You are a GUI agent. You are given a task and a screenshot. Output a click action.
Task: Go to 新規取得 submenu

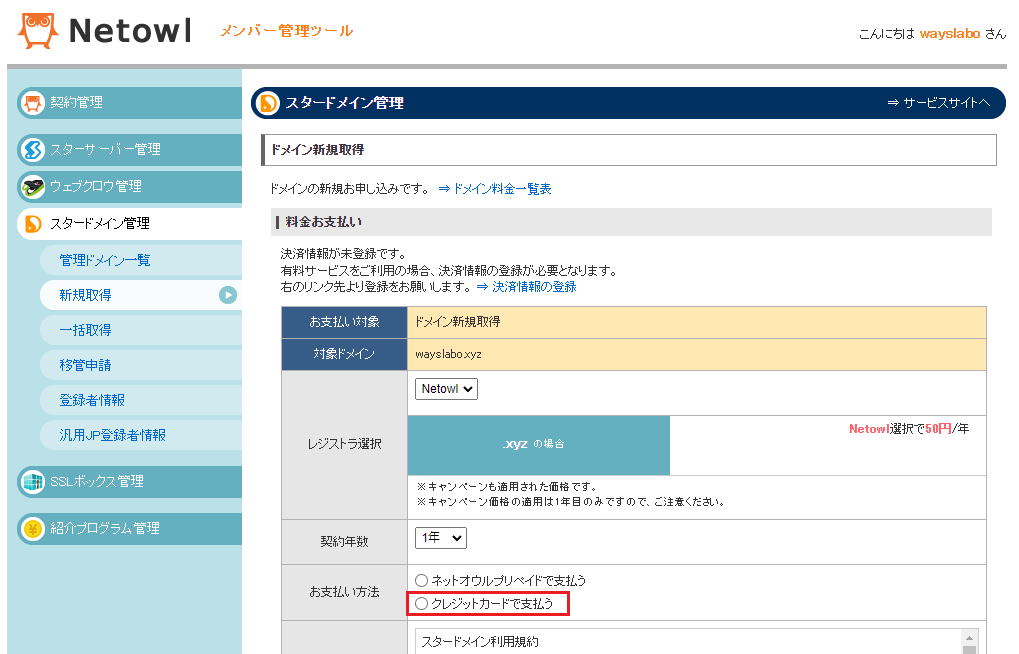(140, 295)
